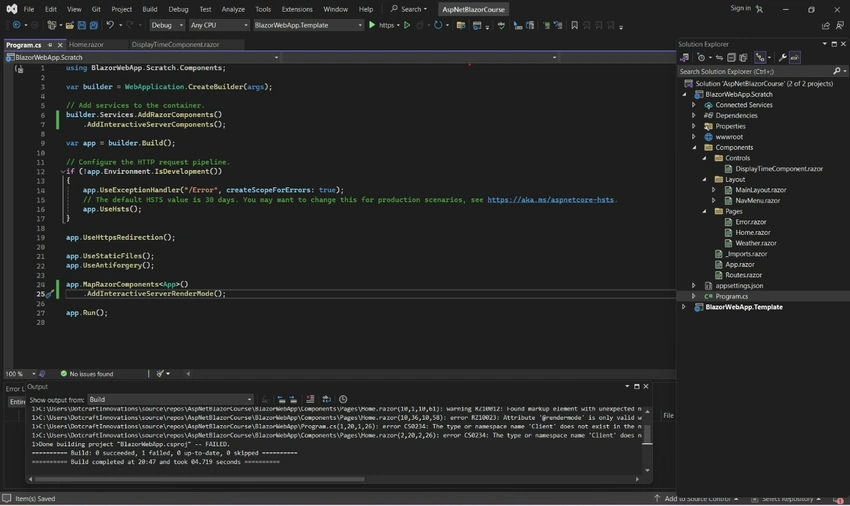Click the Hot Reload circular arrow icon
Viewport: 850px width, 506px height.
coord(438,25)
